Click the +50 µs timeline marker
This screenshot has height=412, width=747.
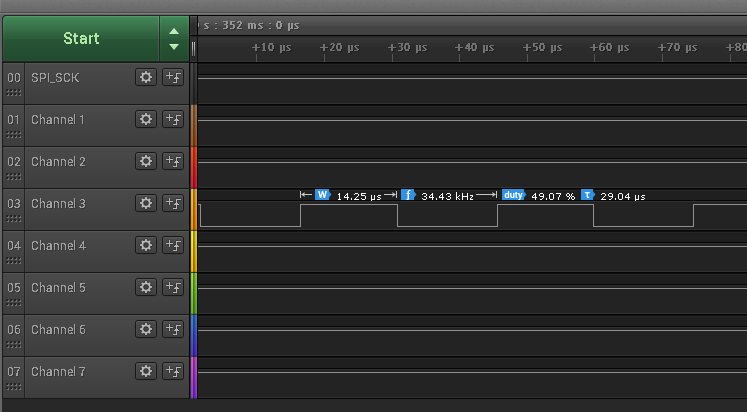point(543,48)
